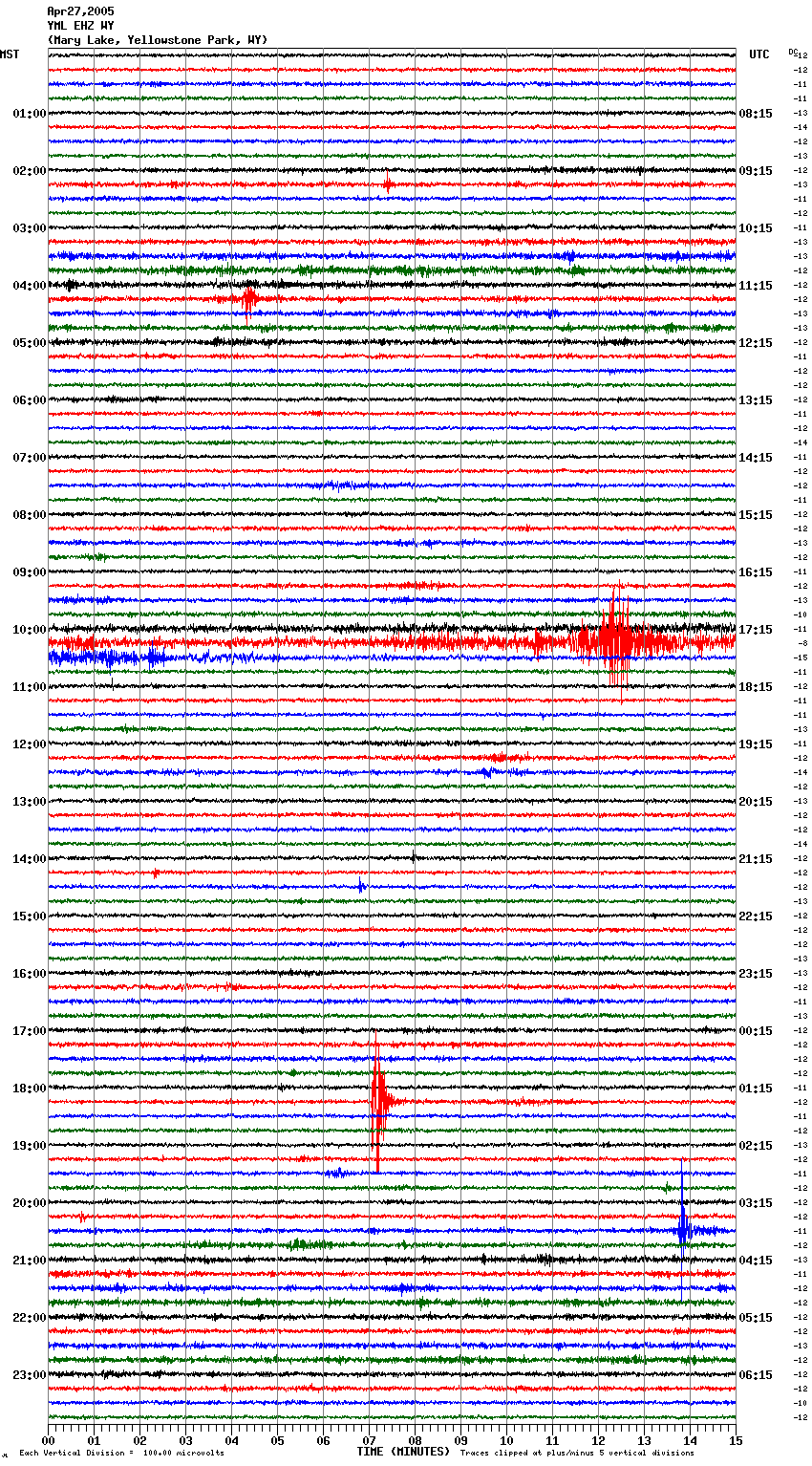Click the traces clipped footnote text
The height and width of the screenshot is (1466, 812).
point(577,1454)
